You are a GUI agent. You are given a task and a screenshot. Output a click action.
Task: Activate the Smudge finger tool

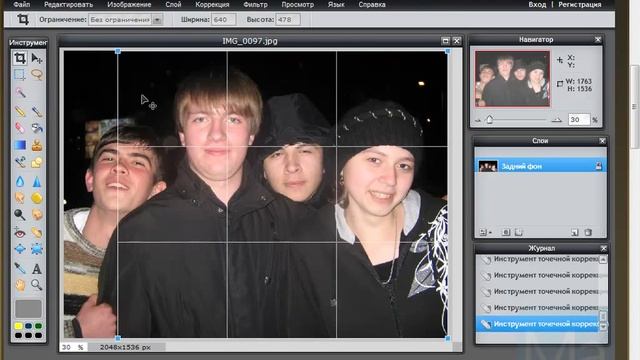pos(20,198)
